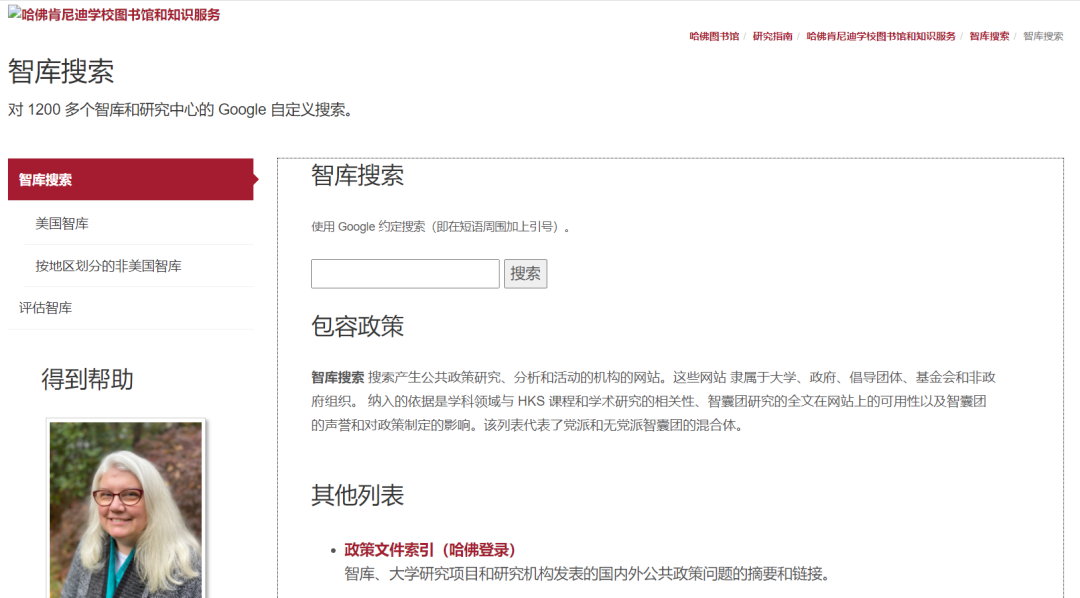Click the large 智库搜索 page title
Viewport: 1080px width, 598px height.
point(61,71)
